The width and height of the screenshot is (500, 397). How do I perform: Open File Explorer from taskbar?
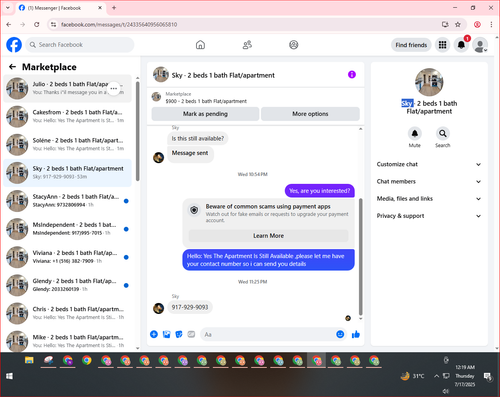click(29, 361)
